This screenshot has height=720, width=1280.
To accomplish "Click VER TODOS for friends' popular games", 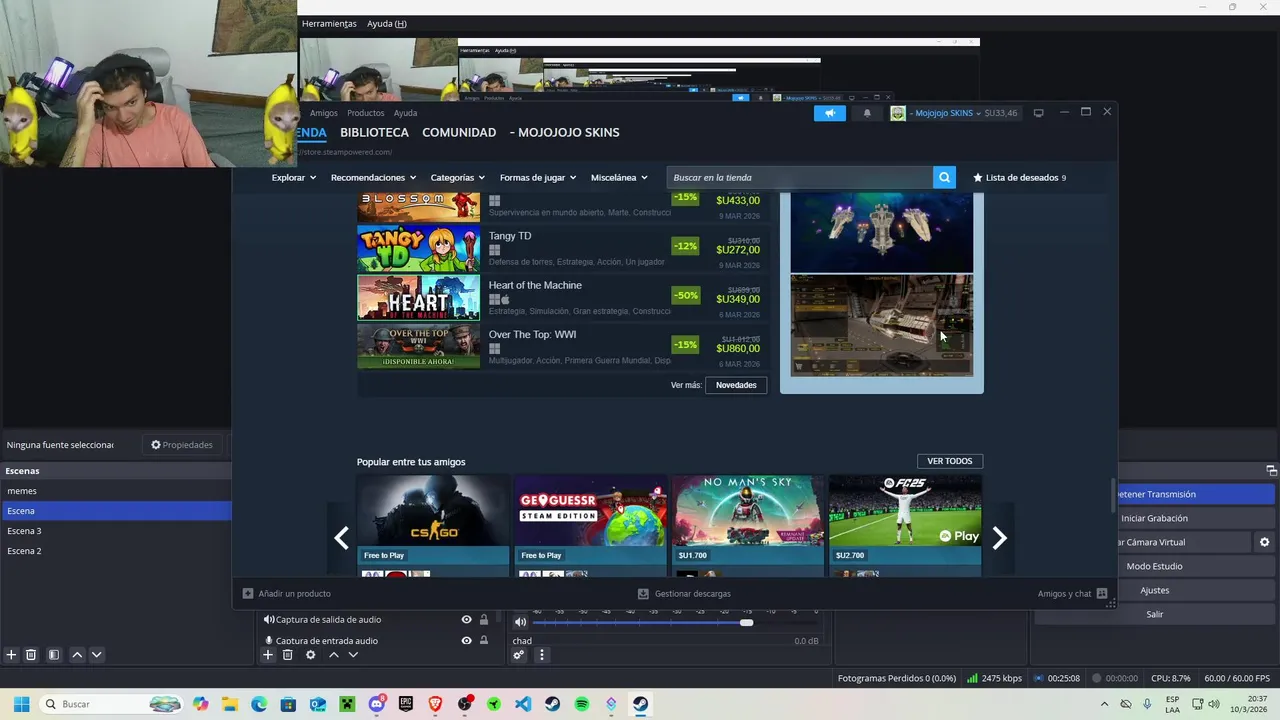I will coord(949,461).
